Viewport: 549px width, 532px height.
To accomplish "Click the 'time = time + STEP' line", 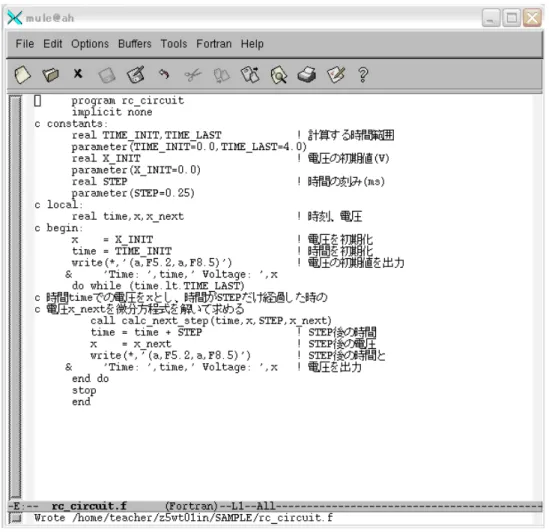I will 146,332.
